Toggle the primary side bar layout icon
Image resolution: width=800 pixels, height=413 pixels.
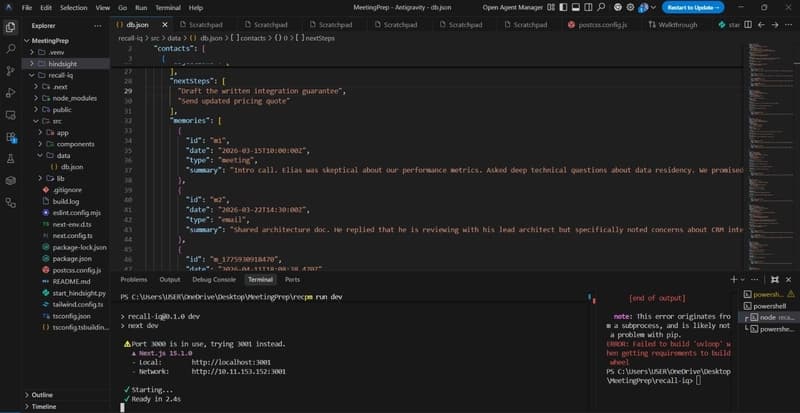coord(563,8)
